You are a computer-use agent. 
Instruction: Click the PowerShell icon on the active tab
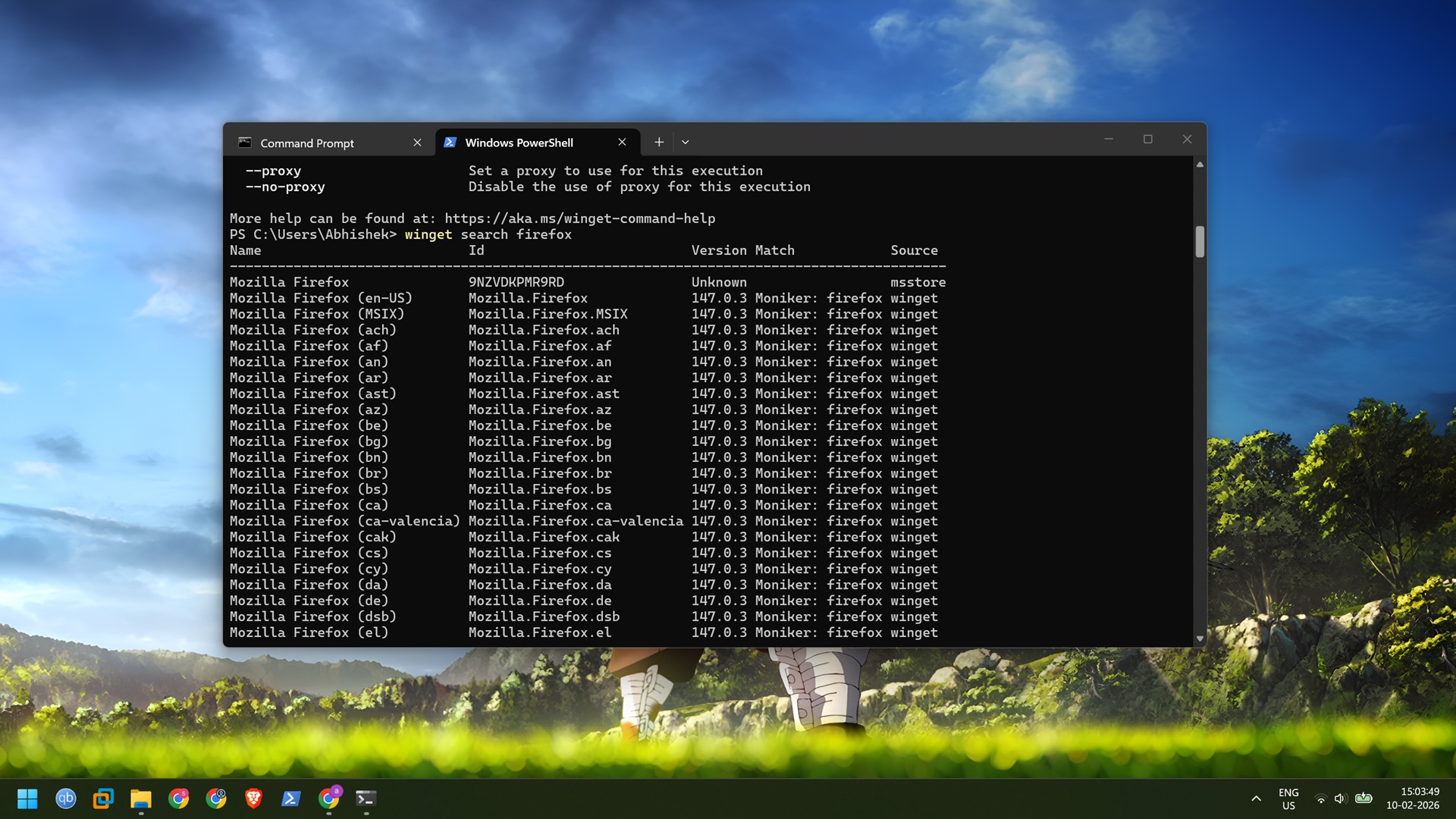(450, 142)
